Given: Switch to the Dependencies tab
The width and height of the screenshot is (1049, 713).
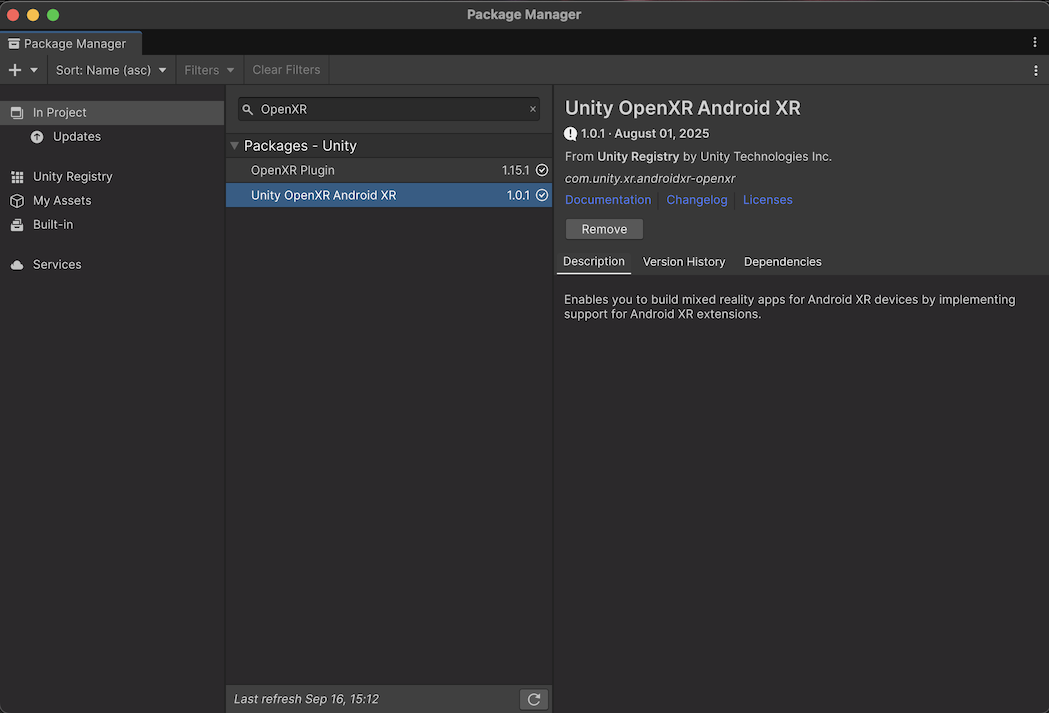Looking at the screenshot, I should (x=782, y=262).
